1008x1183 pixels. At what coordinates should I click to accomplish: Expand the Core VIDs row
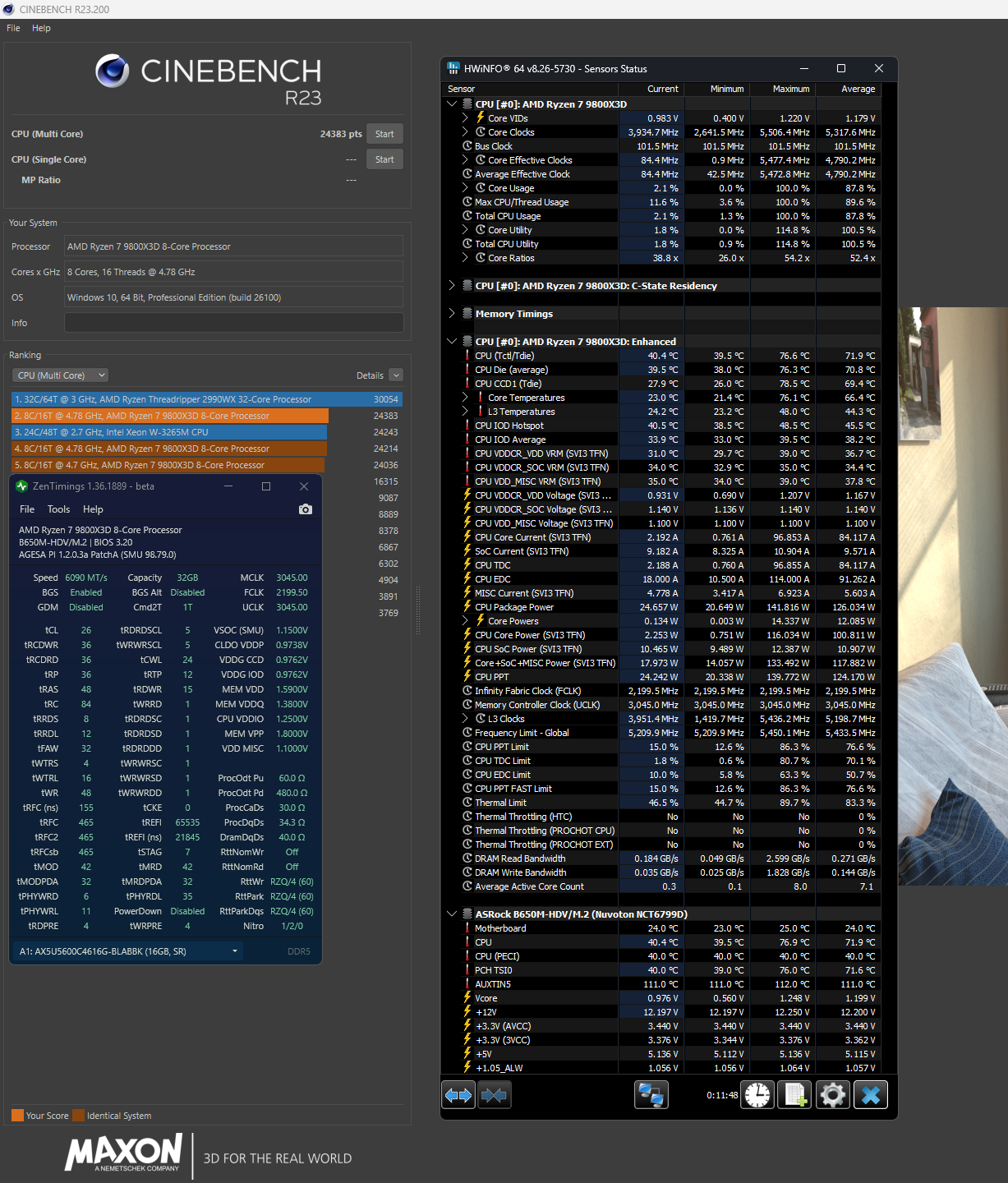(x=466, y=118)
